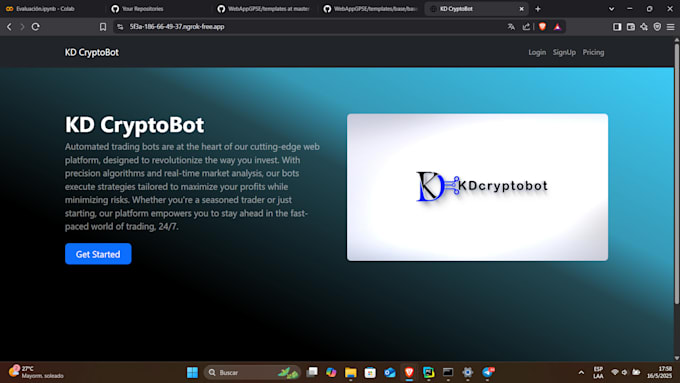Open Brave Rewards triangle icon
Viewport: 680px width, 383px height.
pyautogui.click(x=557, y=27)
